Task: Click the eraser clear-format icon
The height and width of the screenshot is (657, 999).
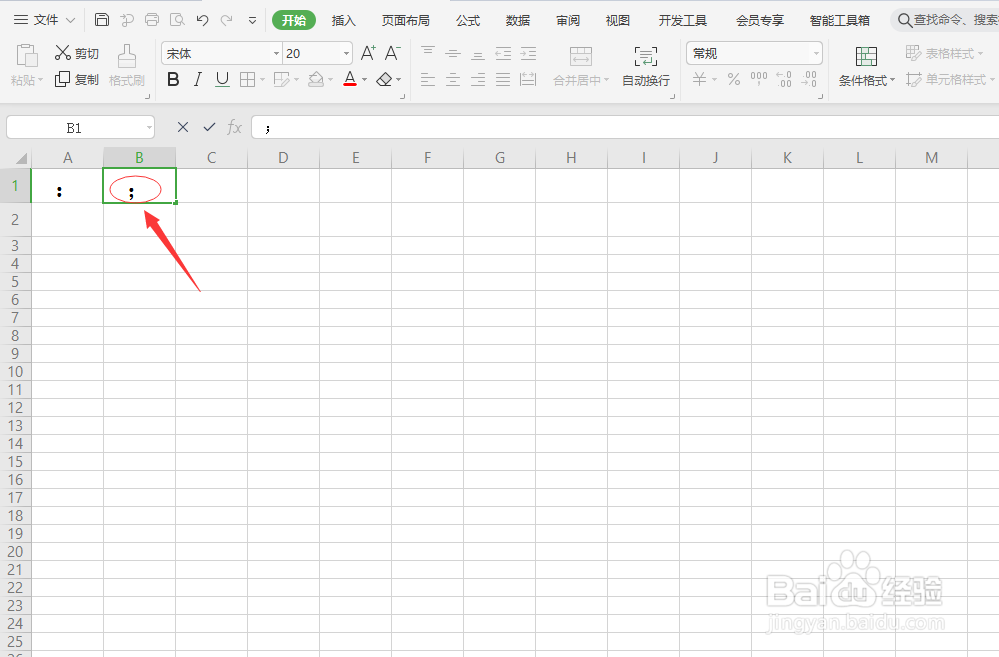Action: point(384,80)
